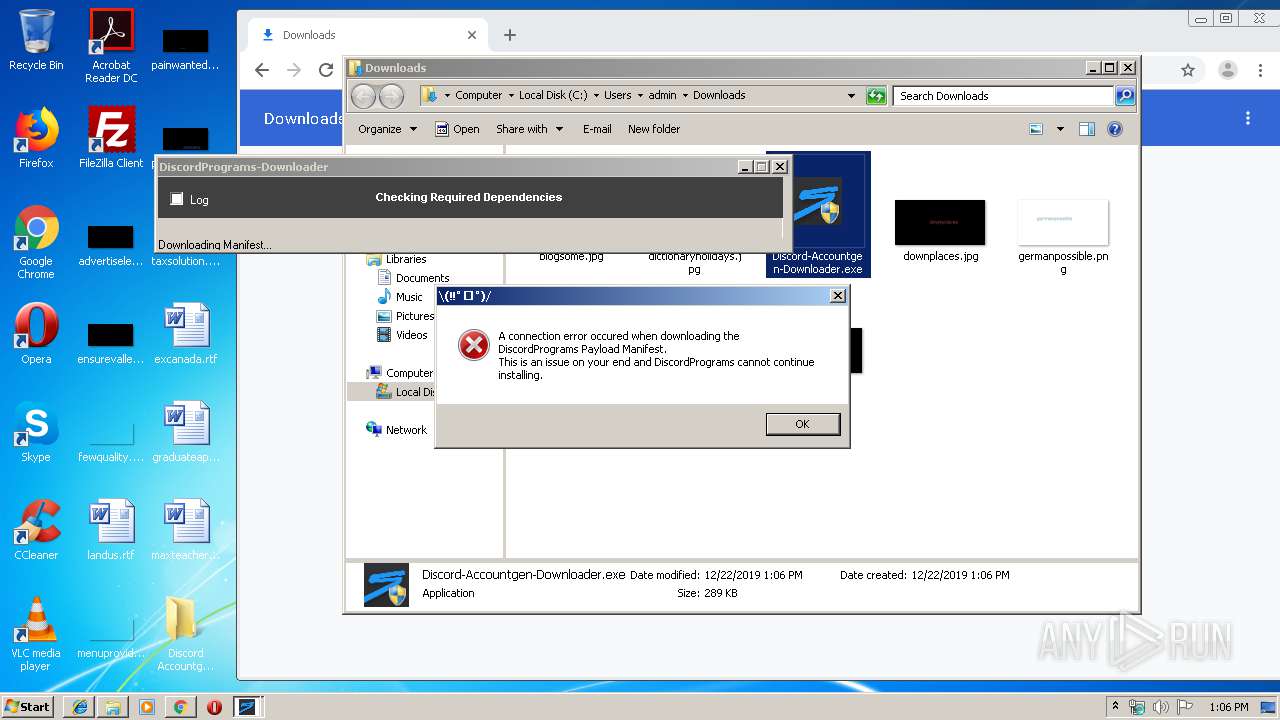The height and width of the screenshot is (720, 1280).
Task: Enable the Log checkbox
Action: pos(177,199)
